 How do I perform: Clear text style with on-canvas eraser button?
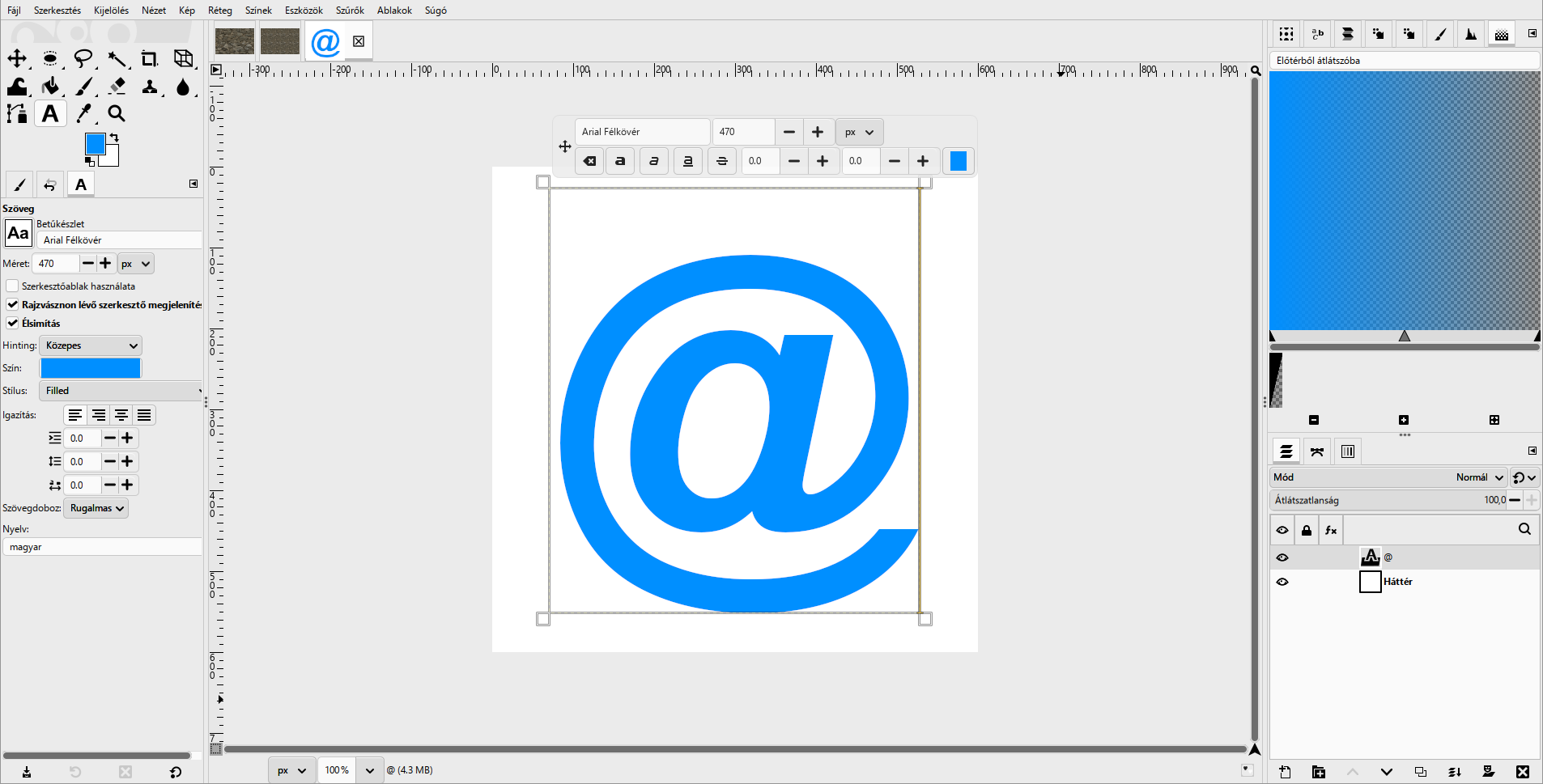590,161
